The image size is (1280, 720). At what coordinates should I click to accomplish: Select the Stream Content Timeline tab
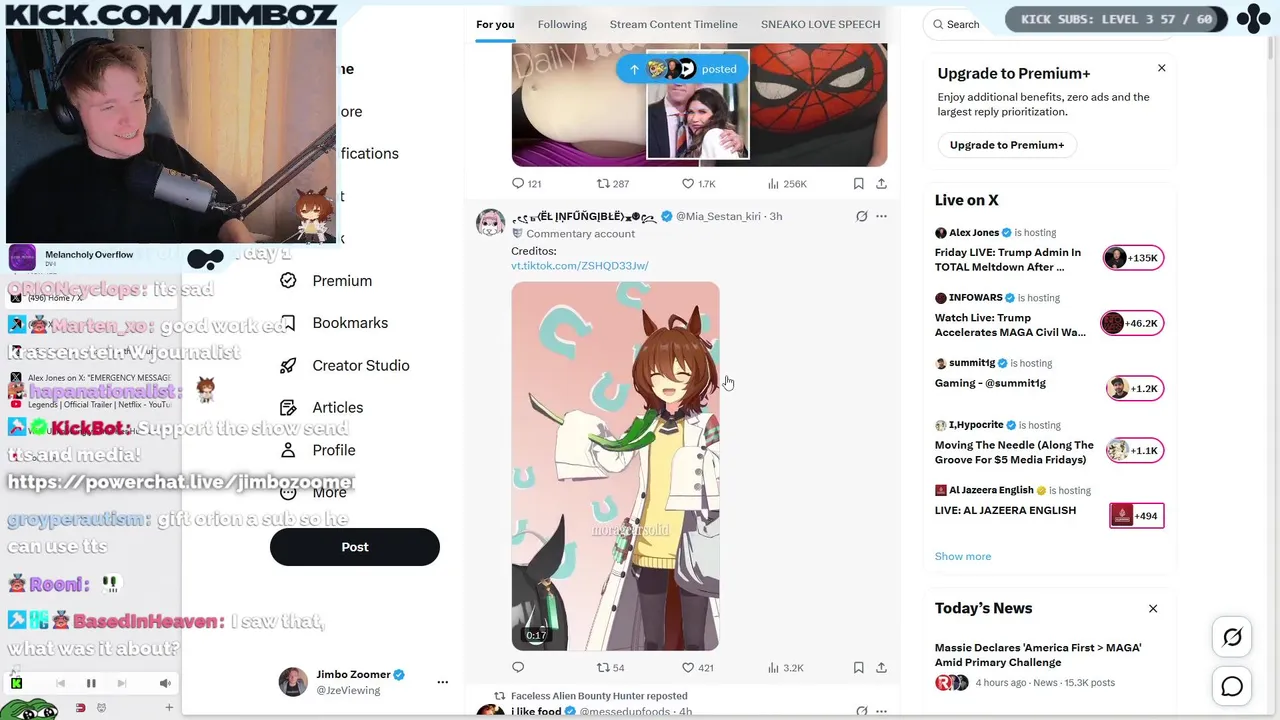[x=674, y=24]
